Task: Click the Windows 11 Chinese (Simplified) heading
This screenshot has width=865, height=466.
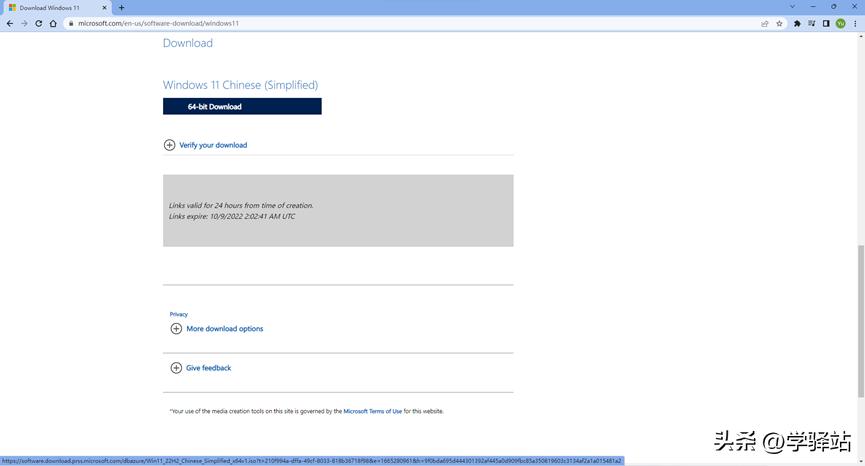Action: pos(241,85)
